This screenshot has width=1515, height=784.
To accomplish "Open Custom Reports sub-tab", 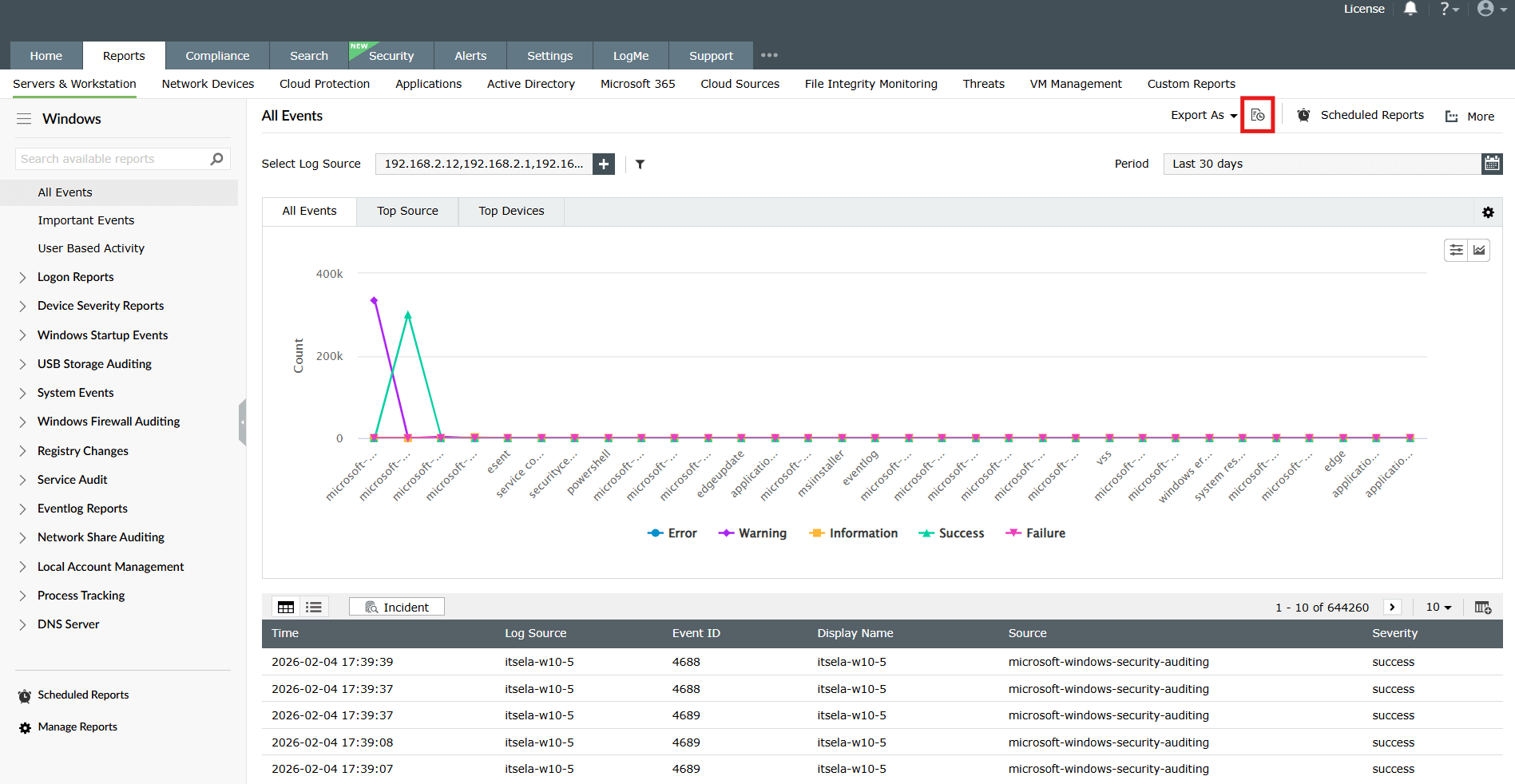I will [x=1192, y=84].
